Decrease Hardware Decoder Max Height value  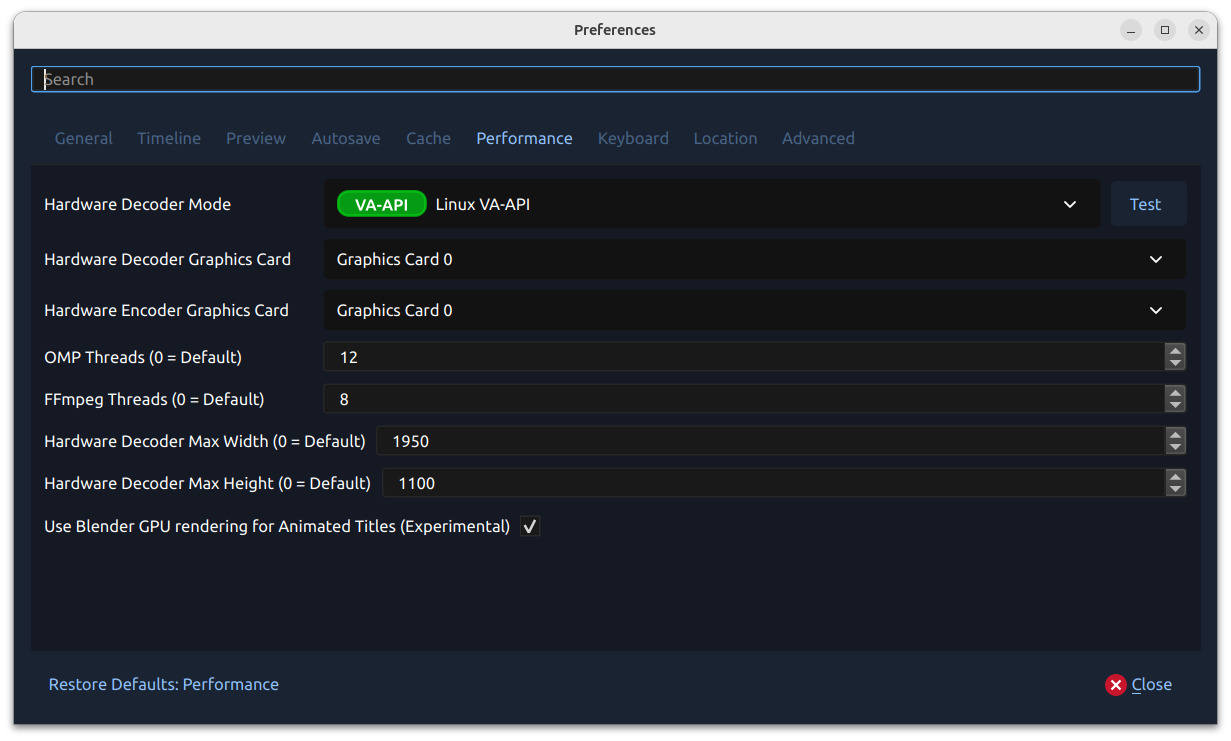(x=1176, y=490)
